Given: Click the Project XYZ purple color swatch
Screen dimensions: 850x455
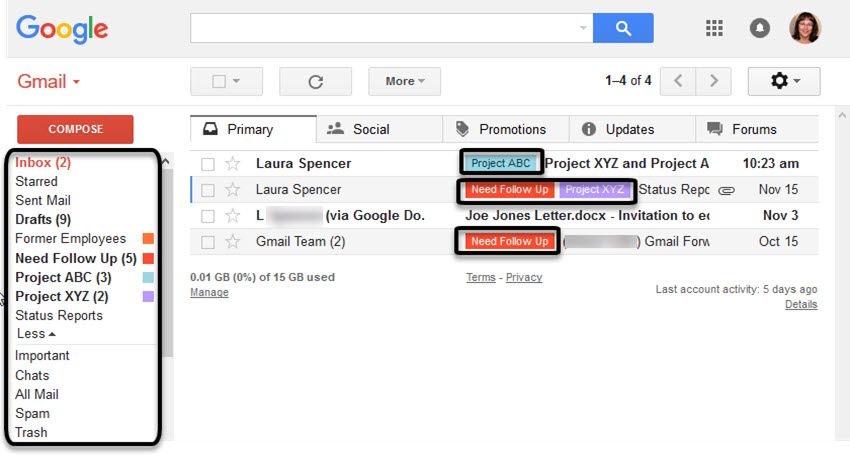Looking at the screenshot, I should (x=148, y=297).
